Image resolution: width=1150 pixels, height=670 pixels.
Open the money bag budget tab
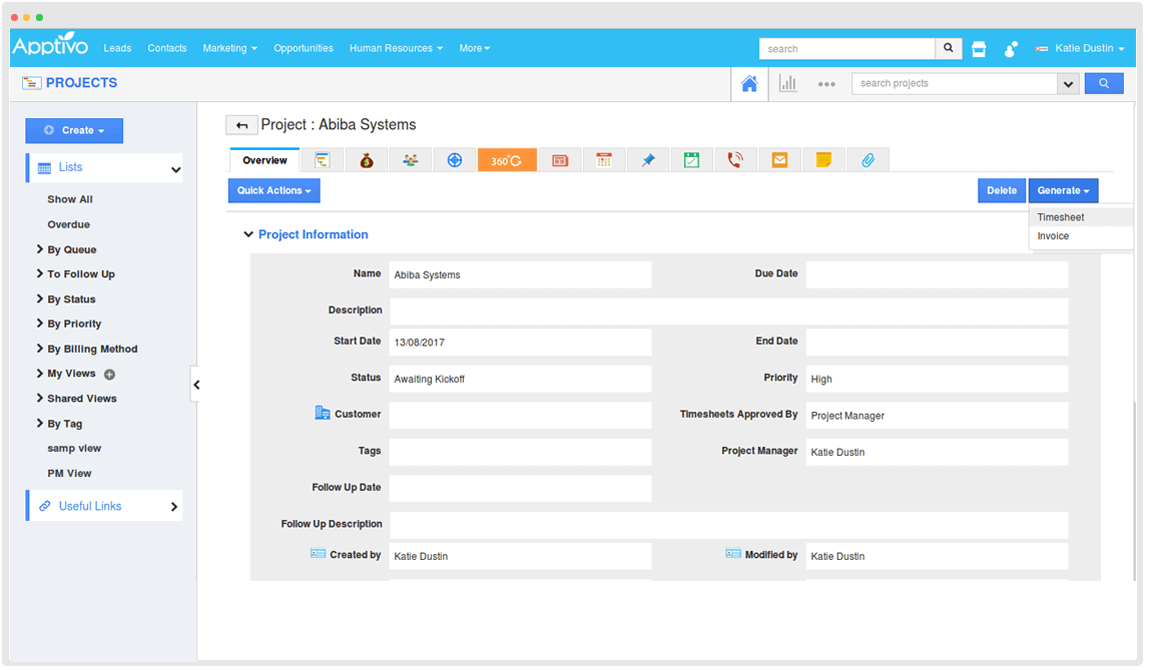click(366, 160)
